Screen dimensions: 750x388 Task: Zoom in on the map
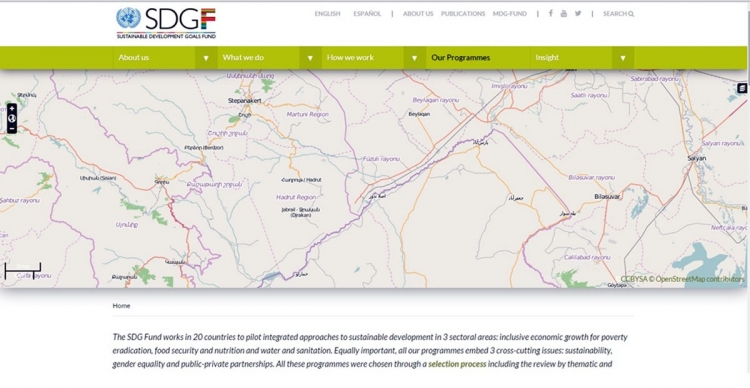(x=12, y=109)
